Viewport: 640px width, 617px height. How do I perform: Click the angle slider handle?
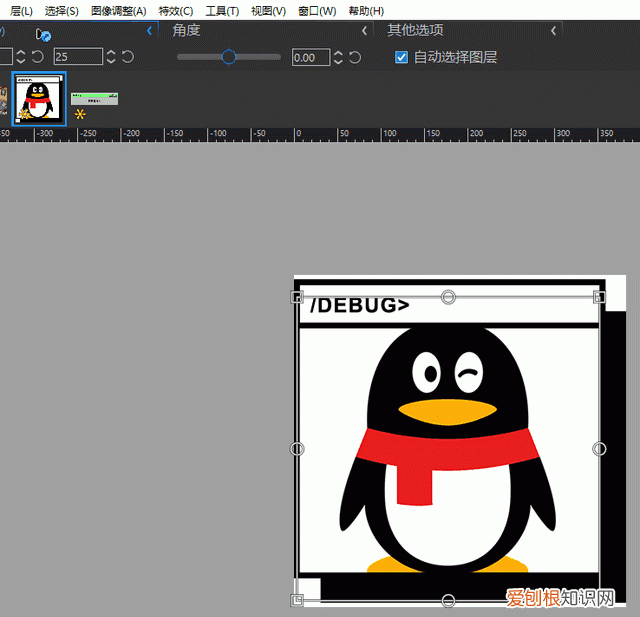[229, 57]
